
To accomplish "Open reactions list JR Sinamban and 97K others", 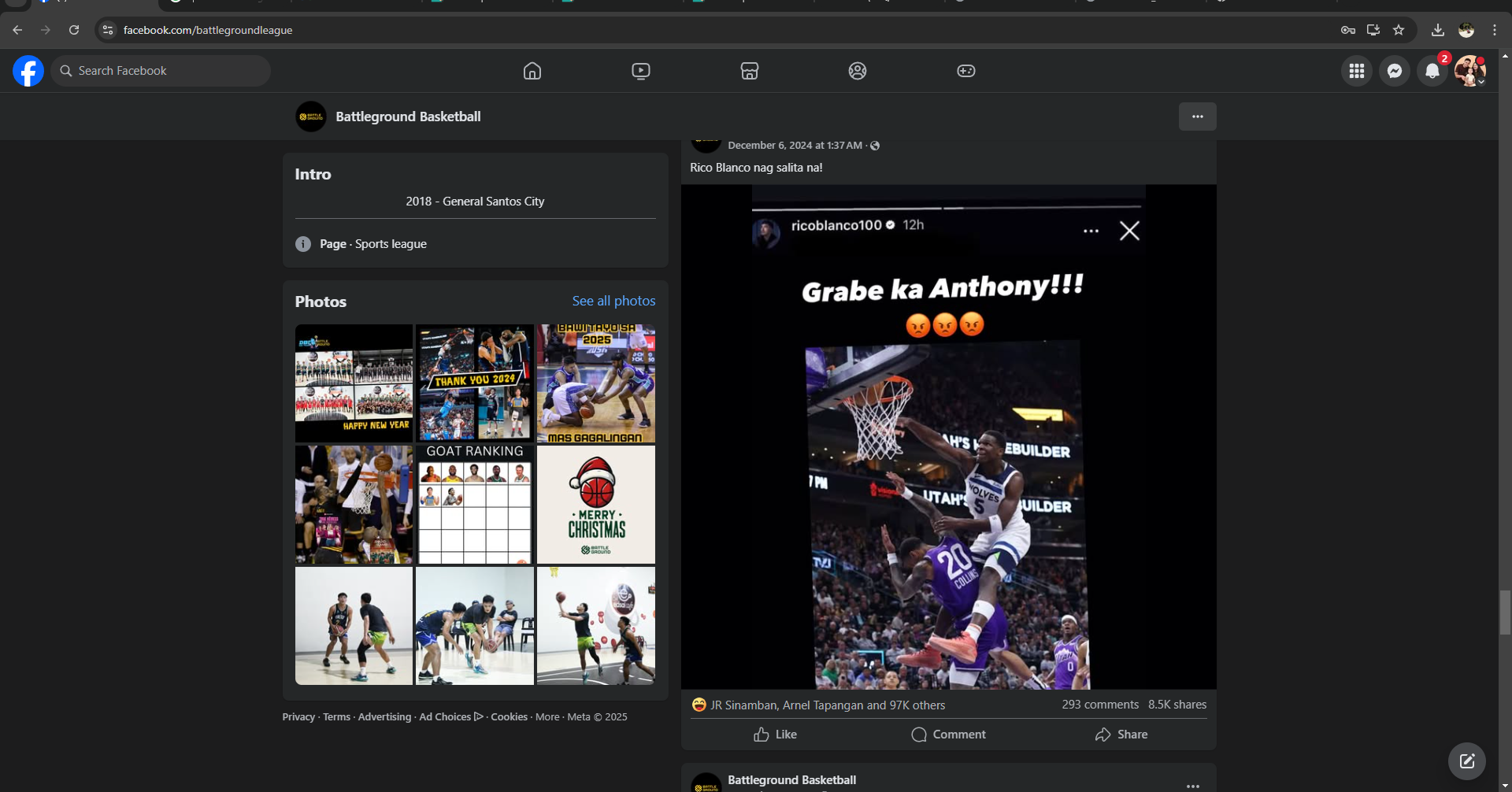I will [x=828, y=705].
